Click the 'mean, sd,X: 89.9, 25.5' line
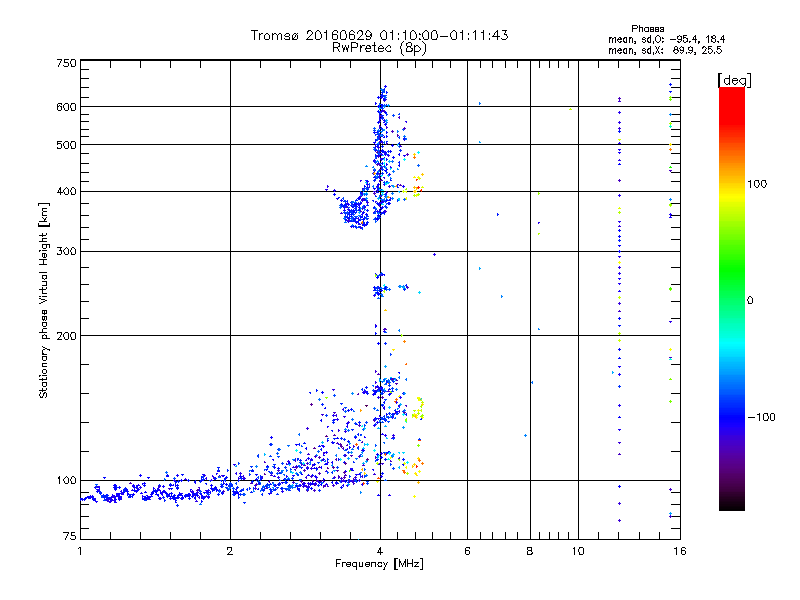 pos(665,50)
